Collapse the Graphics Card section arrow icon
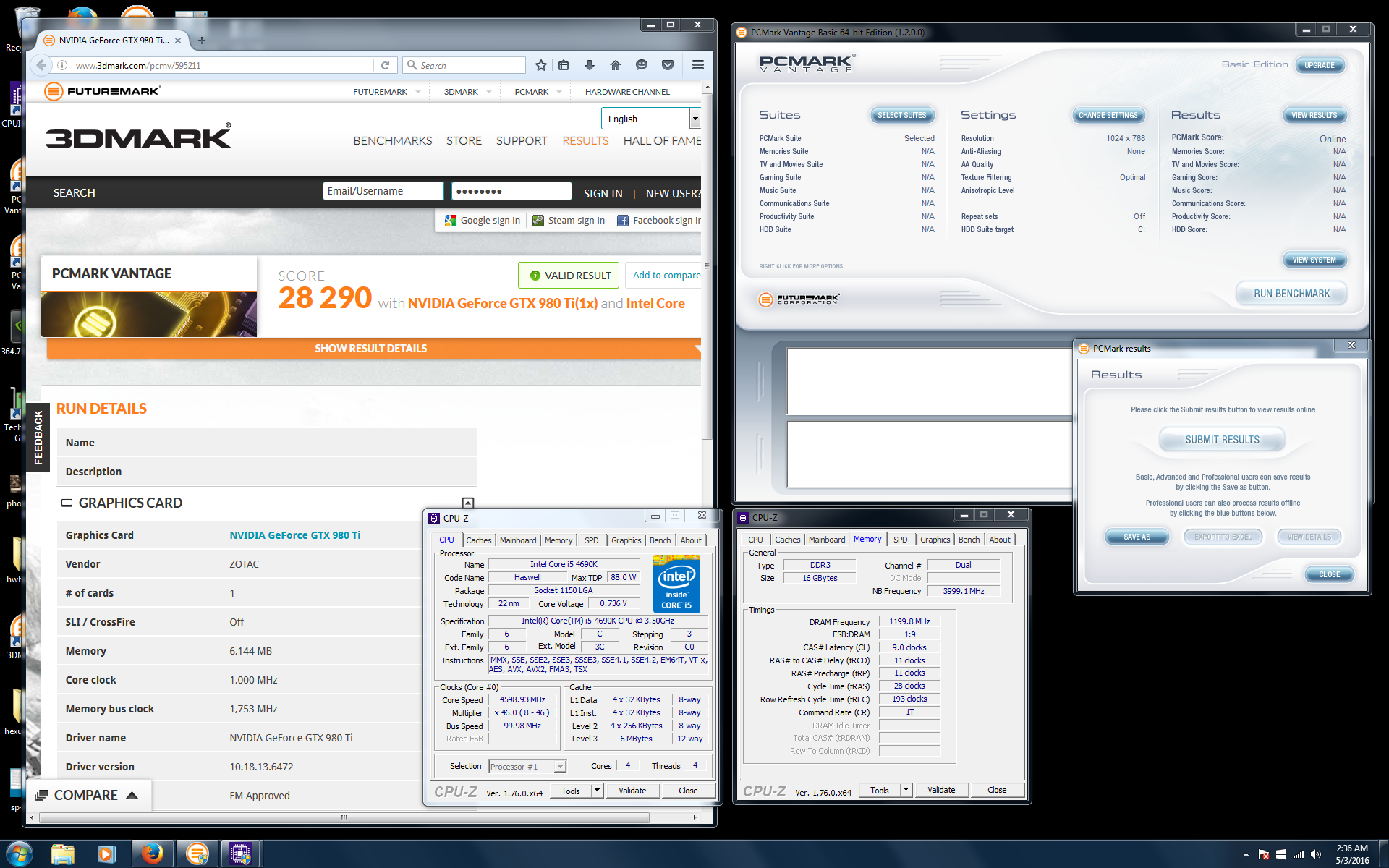This screenshot has width=1389, height=868. [x=468, y=503]
